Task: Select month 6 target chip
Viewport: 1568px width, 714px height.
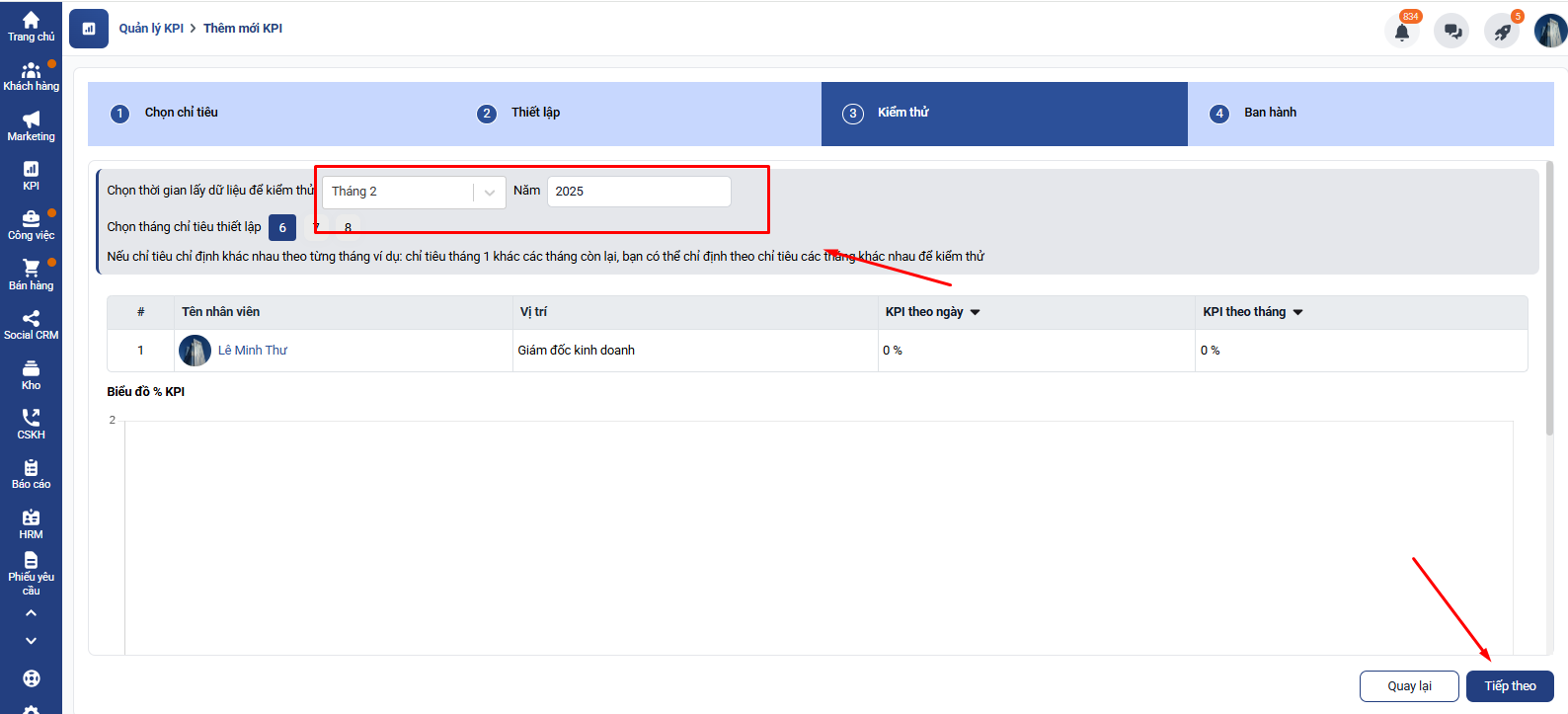Action: [x=282, y=228]
